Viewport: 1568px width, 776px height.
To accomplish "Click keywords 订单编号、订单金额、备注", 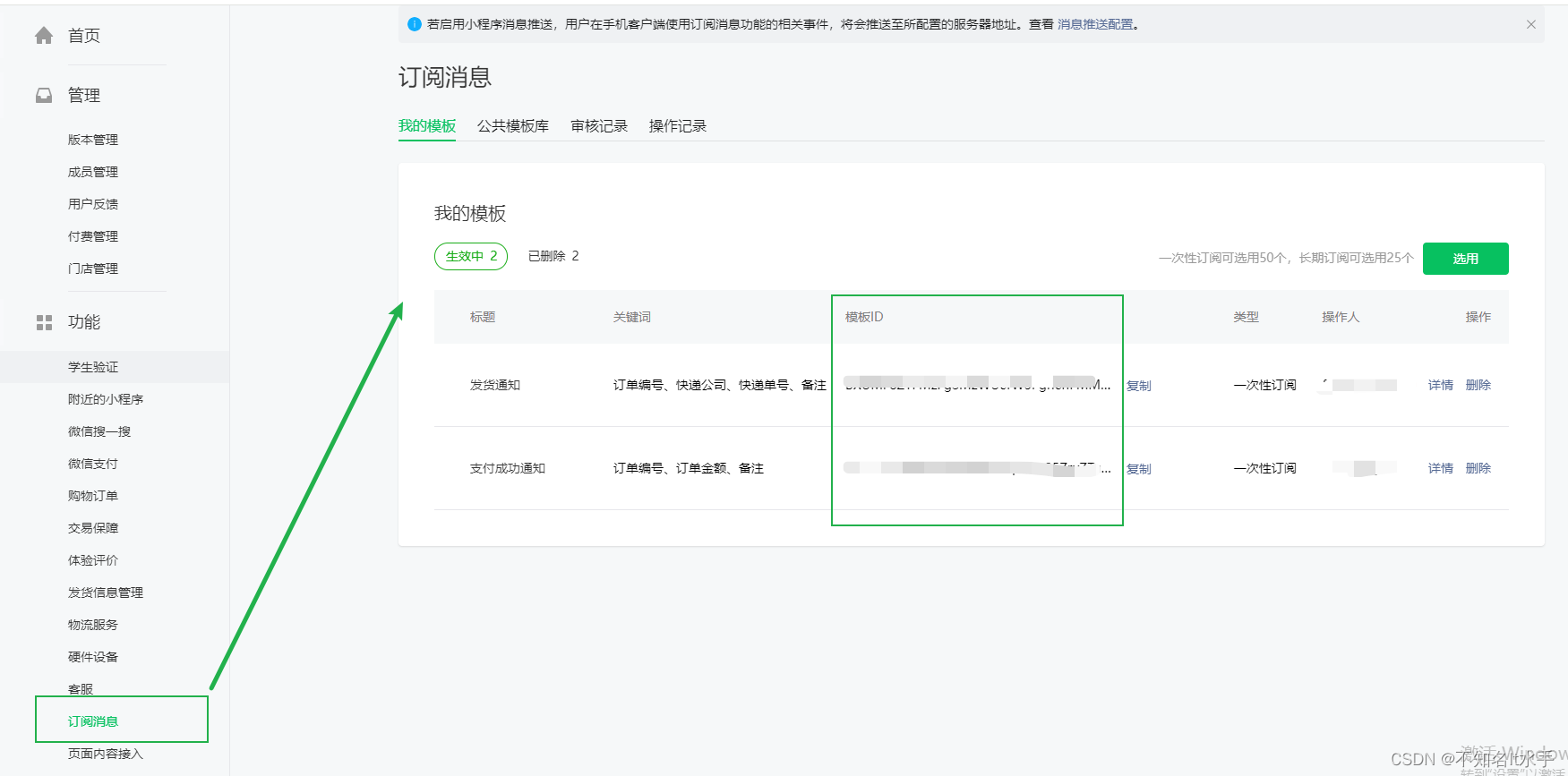I will pyautogui.click(x=689, y=468).
